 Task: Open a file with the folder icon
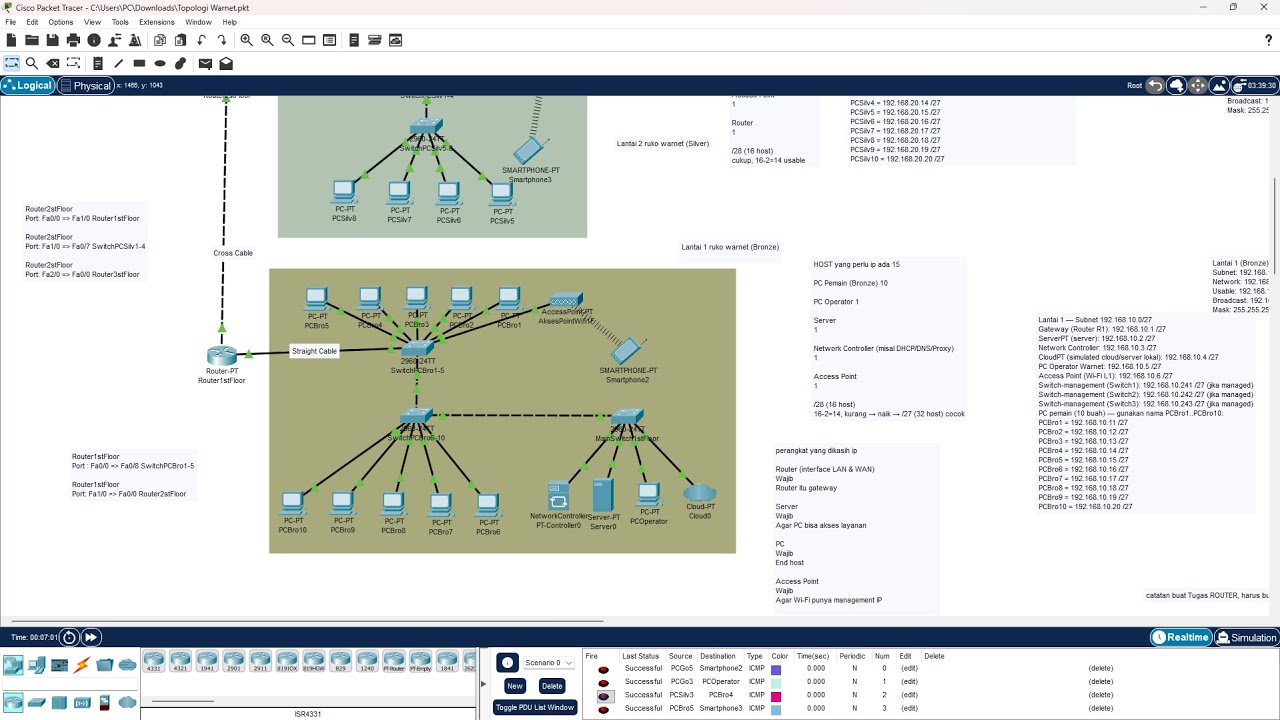coord(32,40)
